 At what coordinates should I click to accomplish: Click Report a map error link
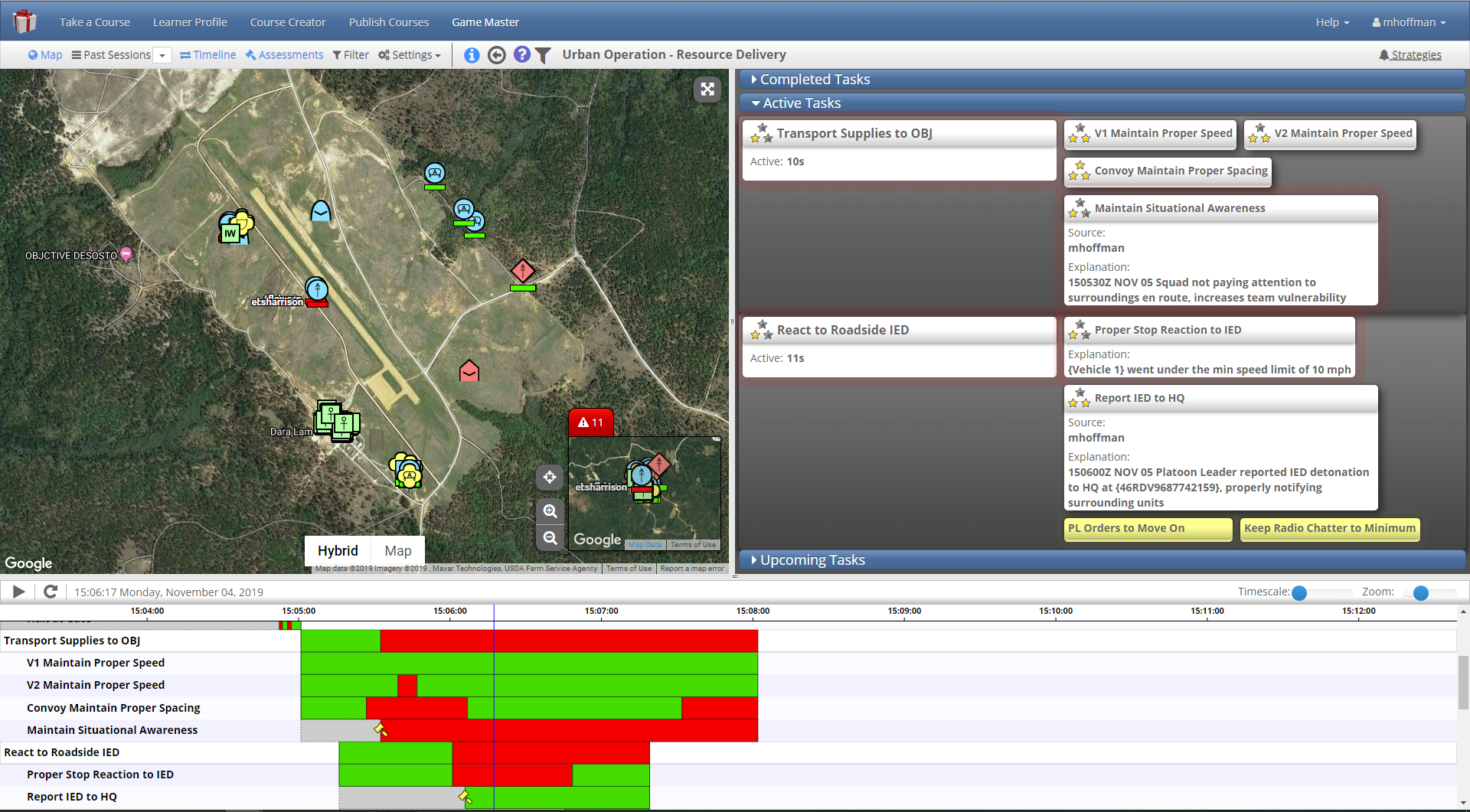coord(692,569)
